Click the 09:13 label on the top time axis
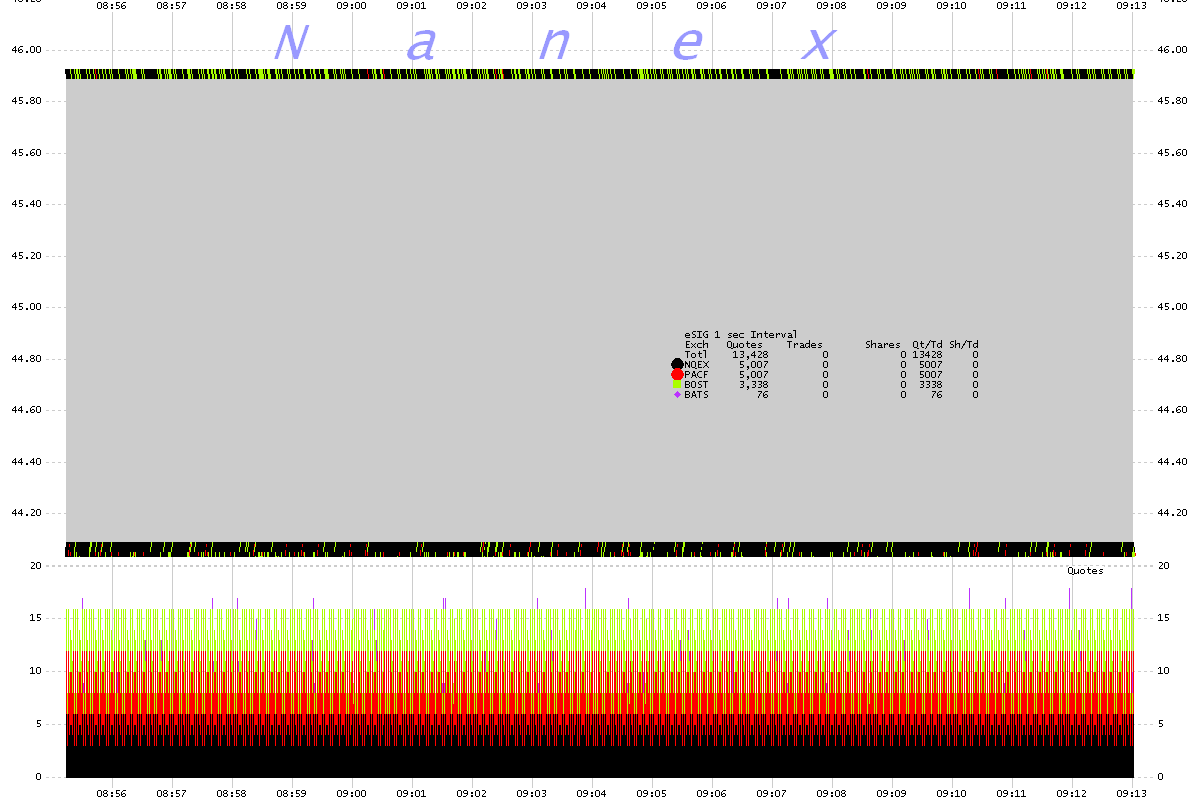 click(1131, 5)
